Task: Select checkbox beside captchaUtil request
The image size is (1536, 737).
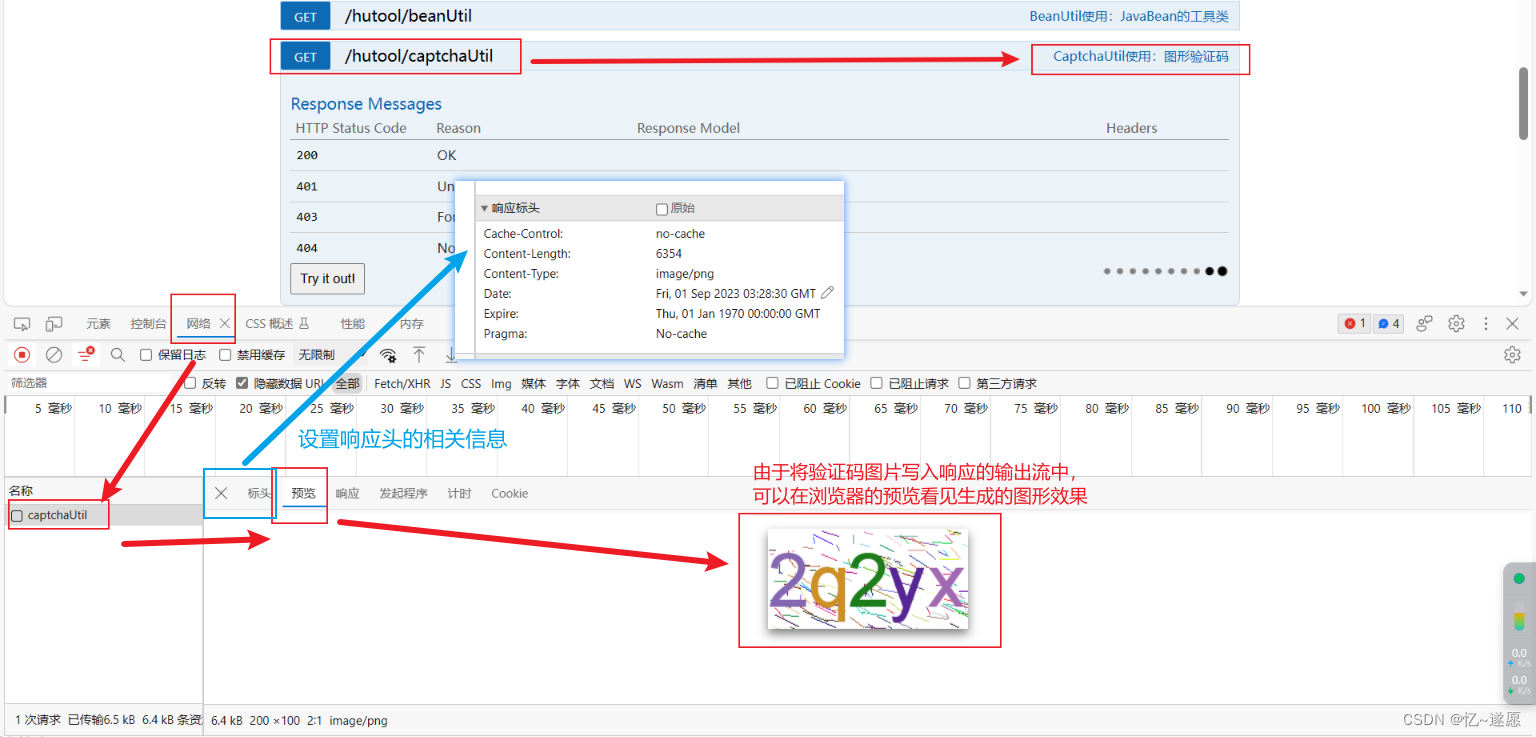Action: [x=17, y=516]
